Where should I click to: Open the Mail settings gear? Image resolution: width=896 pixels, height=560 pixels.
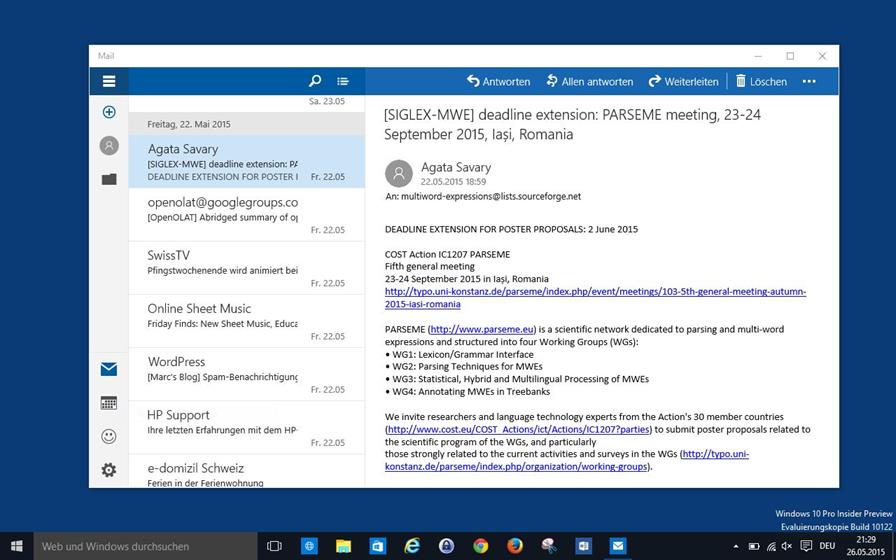click(x=109, y=470)
